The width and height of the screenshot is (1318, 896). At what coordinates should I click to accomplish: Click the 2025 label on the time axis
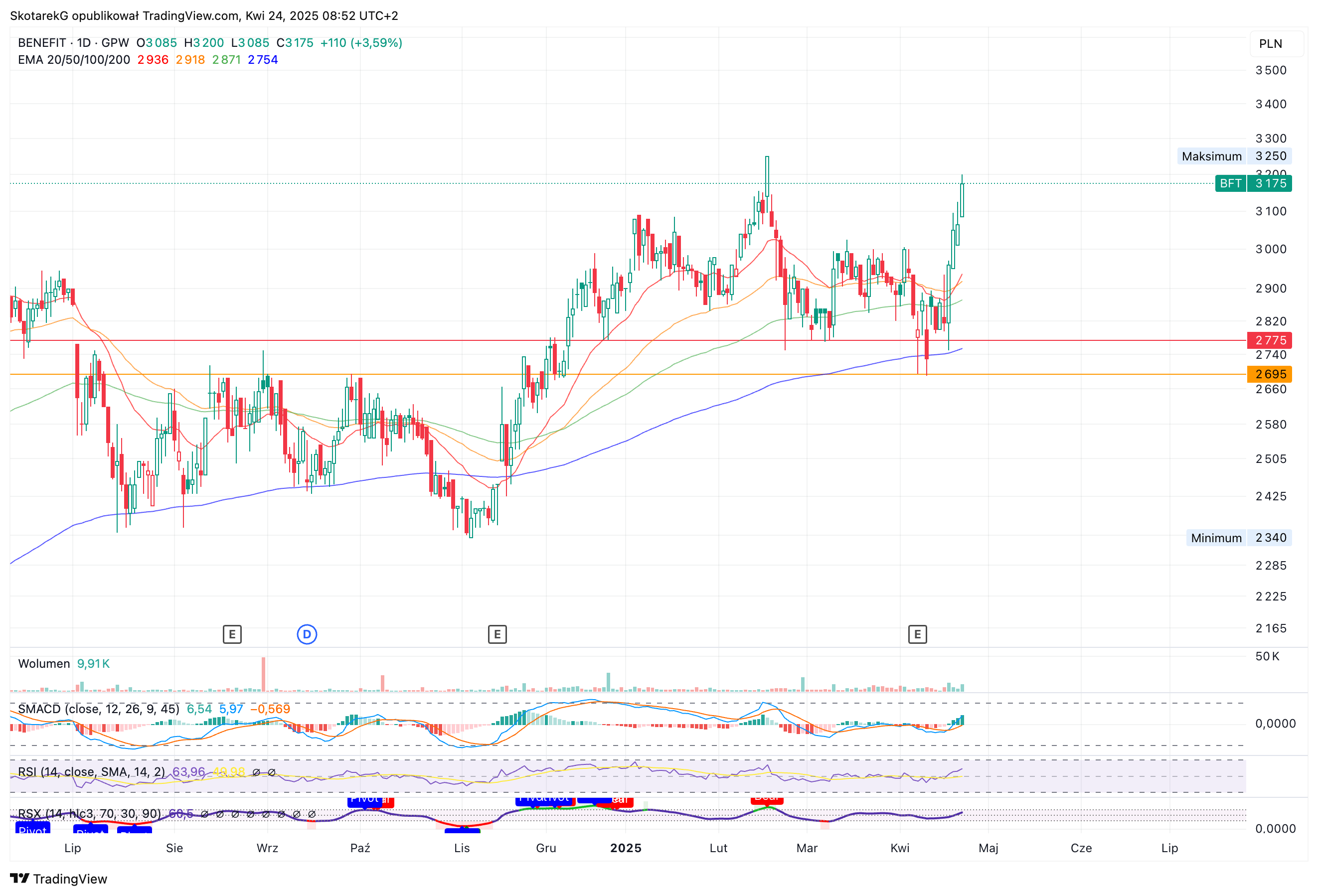pos(626,848)
